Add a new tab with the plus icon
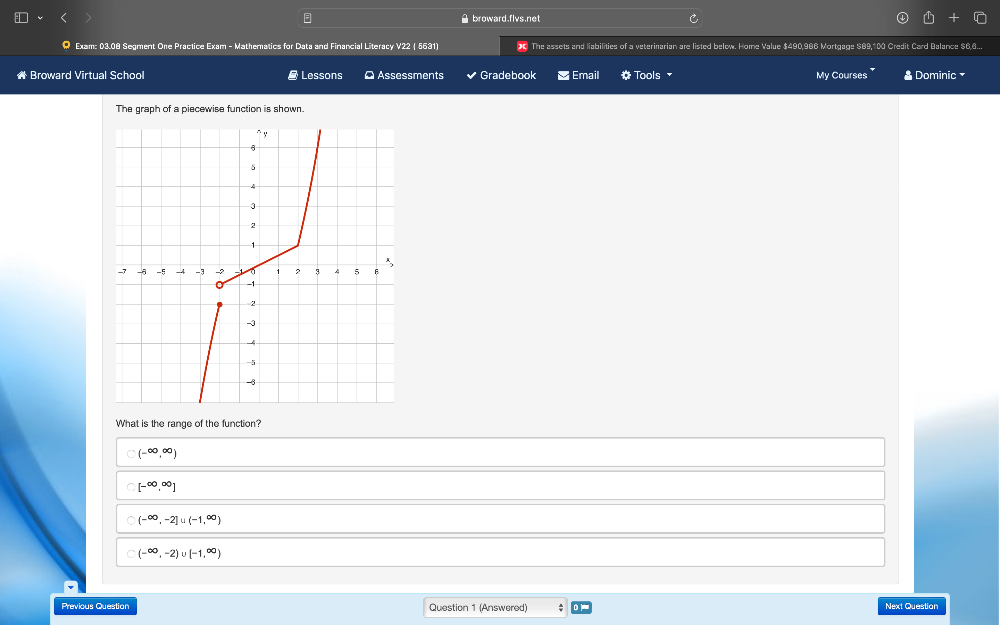 click(x=954, y=18)
